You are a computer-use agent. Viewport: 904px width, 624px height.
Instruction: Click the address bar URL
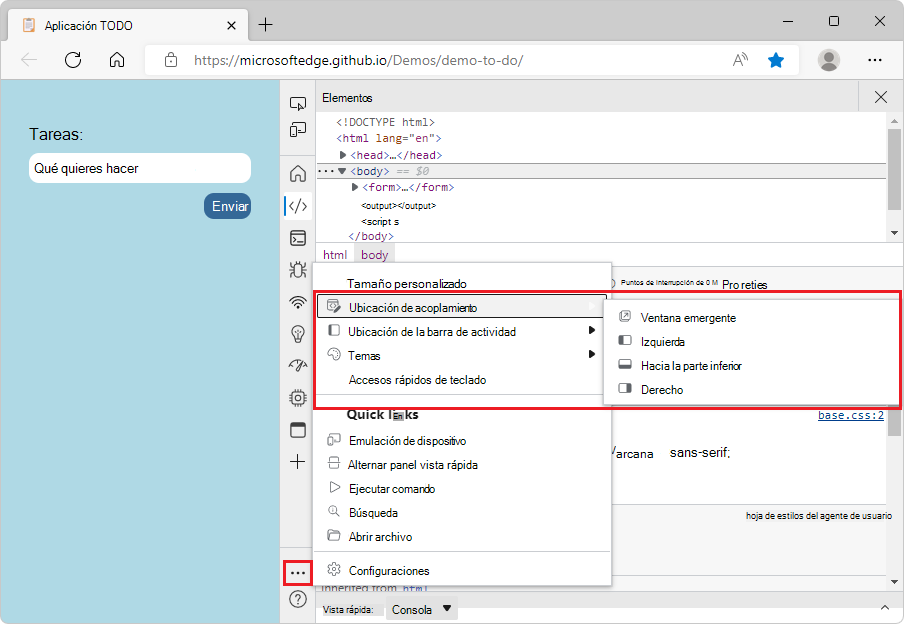[x=359, y=60]
